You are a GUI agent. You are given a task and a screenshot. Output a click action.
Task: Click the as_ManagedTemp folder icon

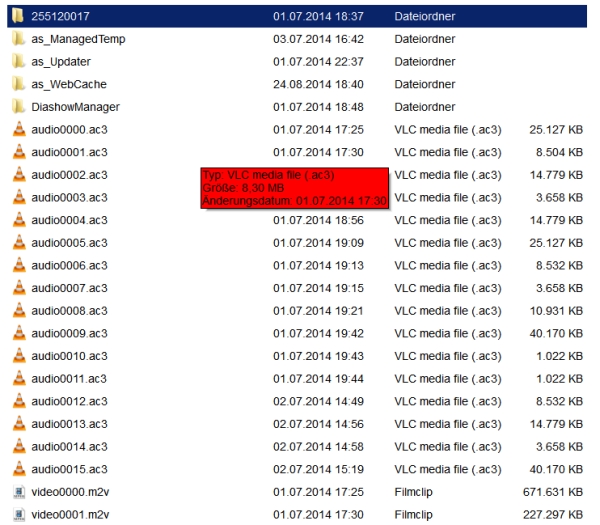[x=17, y=39]
